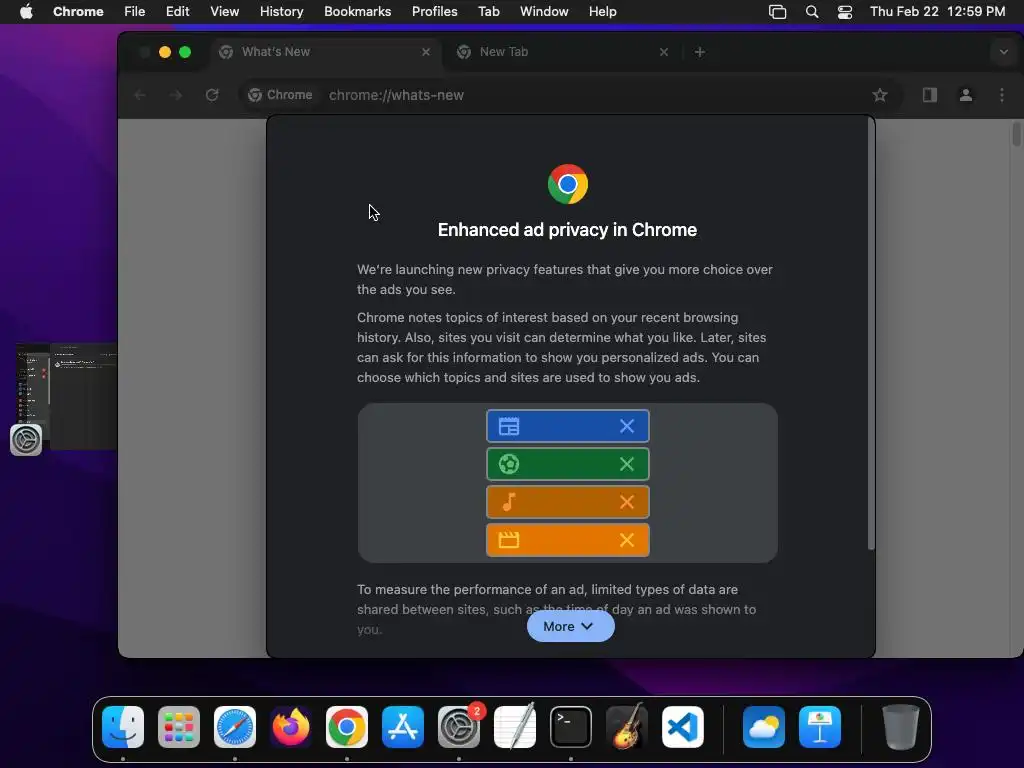Click the chrome://whats-new address field
This screenshot has height=768, width=1024.
396,95
